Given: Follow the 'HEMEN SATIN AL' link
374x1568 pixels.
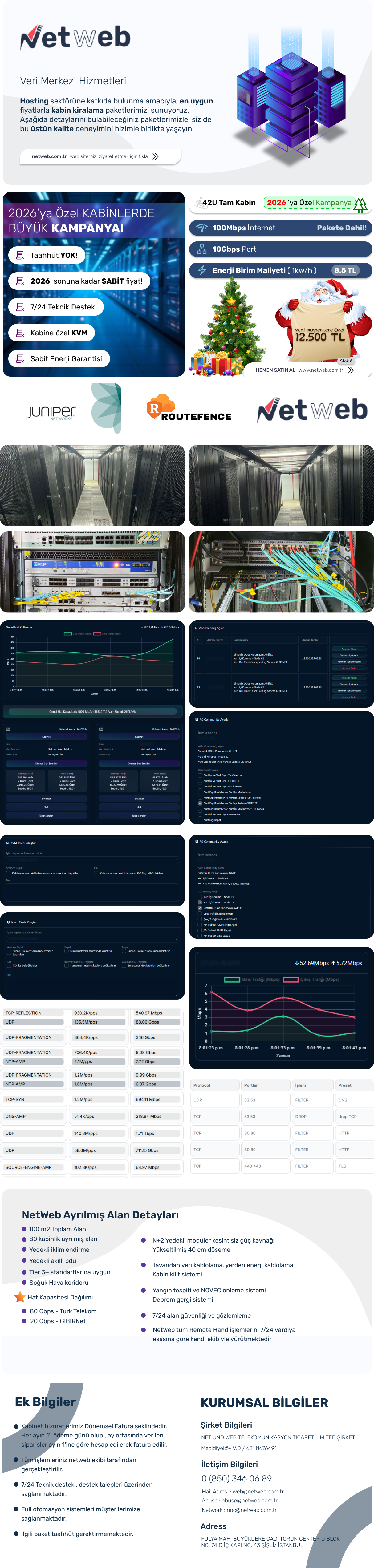Looking at the screenshot, I should [275, 370].
